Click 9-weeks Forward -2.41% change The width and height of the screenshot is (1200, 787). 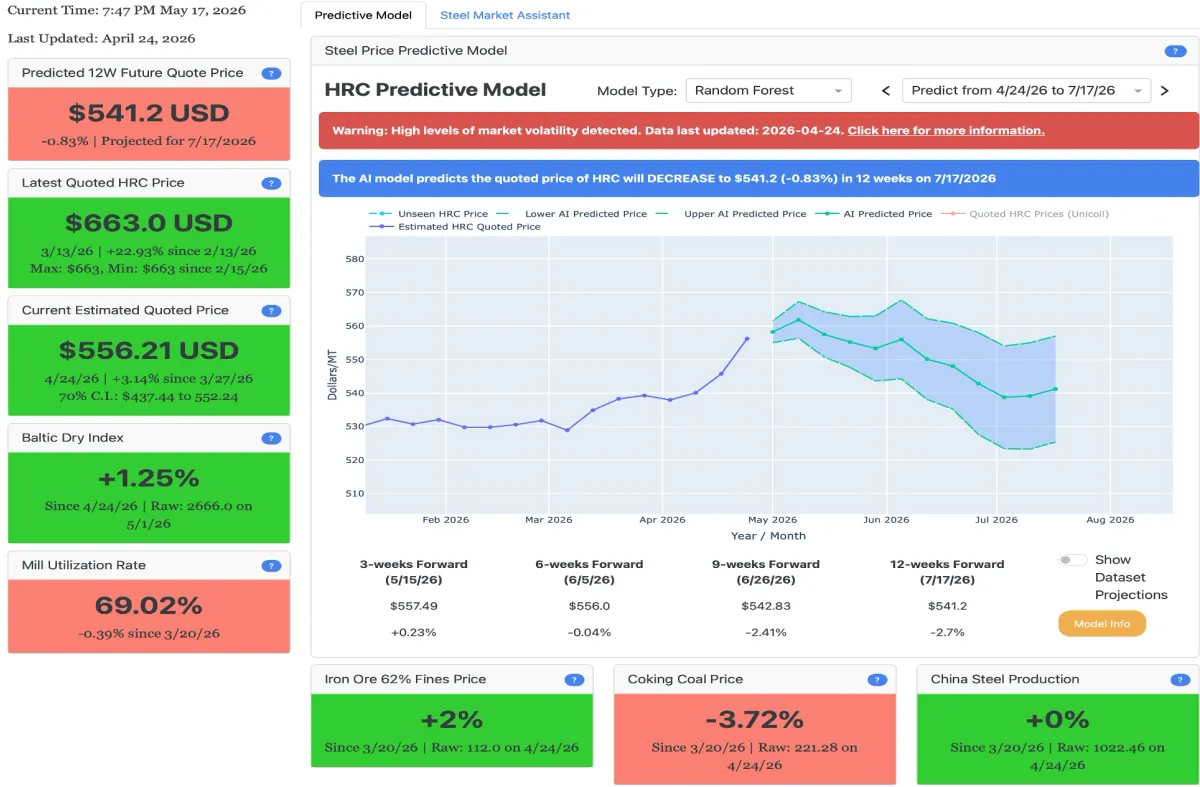pos(766,632)
